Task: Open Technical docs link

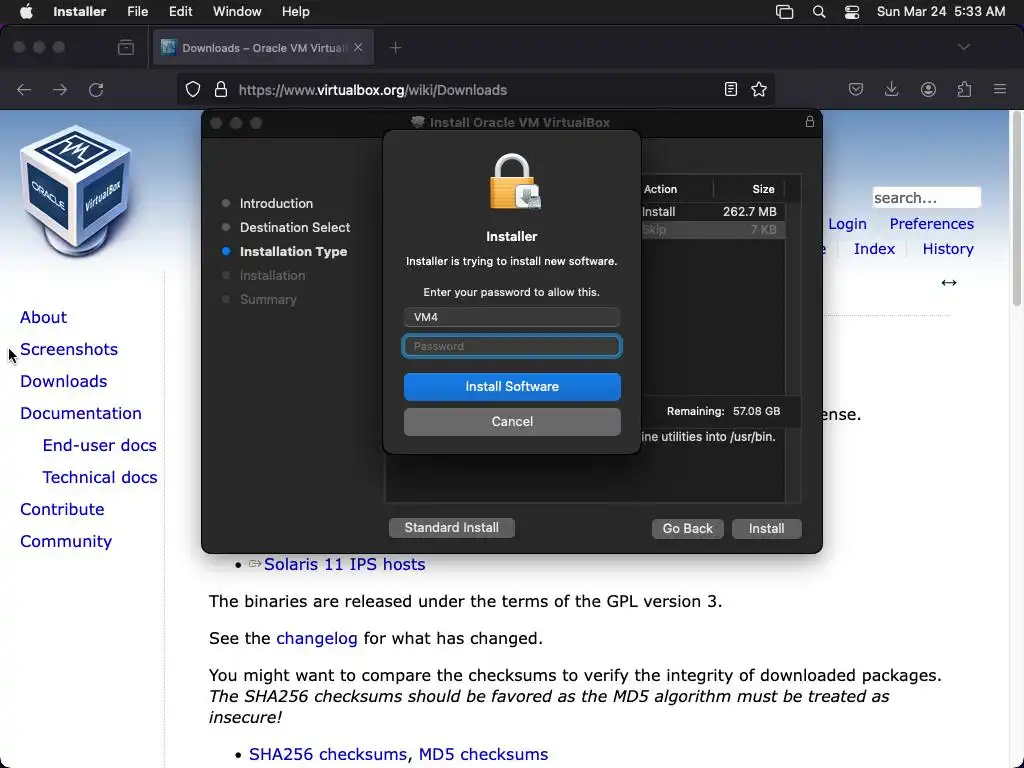Action: click(99, 477)
